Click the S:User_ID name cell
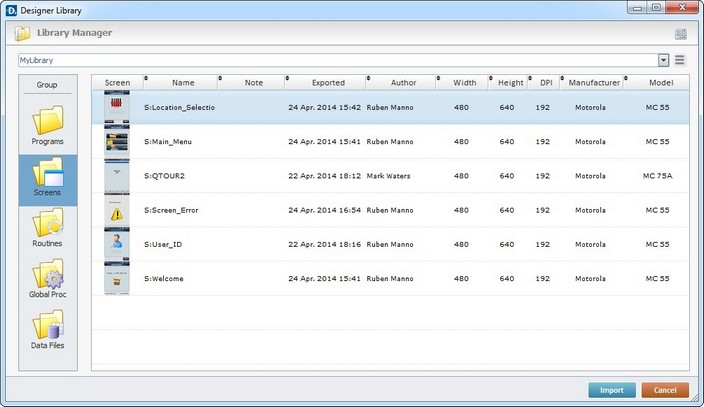The height and width of the screenshot is (407, 704). 163,244
